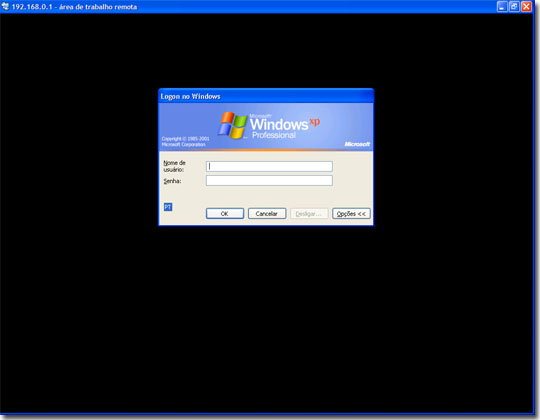Click the Cancelar button
The image size is (540, 420).
[x=267, y=213]
